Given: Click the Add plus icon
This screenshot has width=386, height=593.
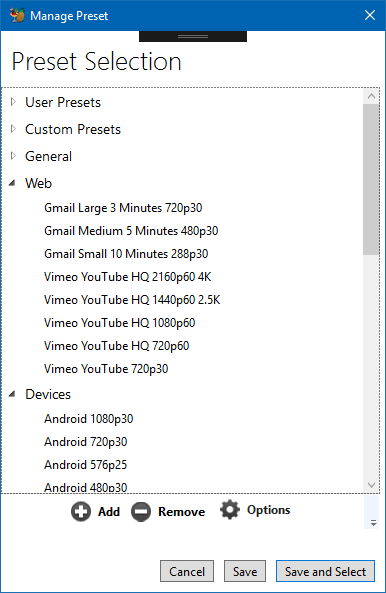Looking at the screenshot, I should (x=81, y=512).
